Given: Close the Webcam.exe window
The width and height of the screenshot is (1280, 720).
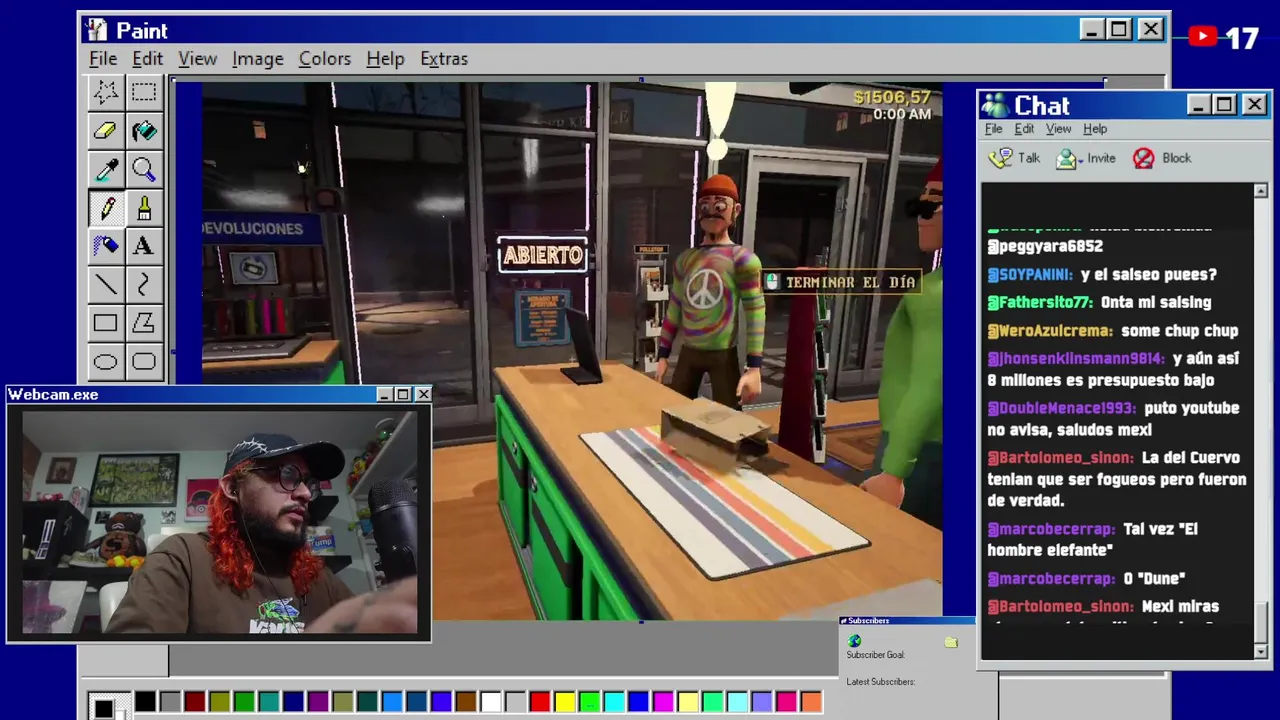Looking at the screenshot, I should coord(423,395).
